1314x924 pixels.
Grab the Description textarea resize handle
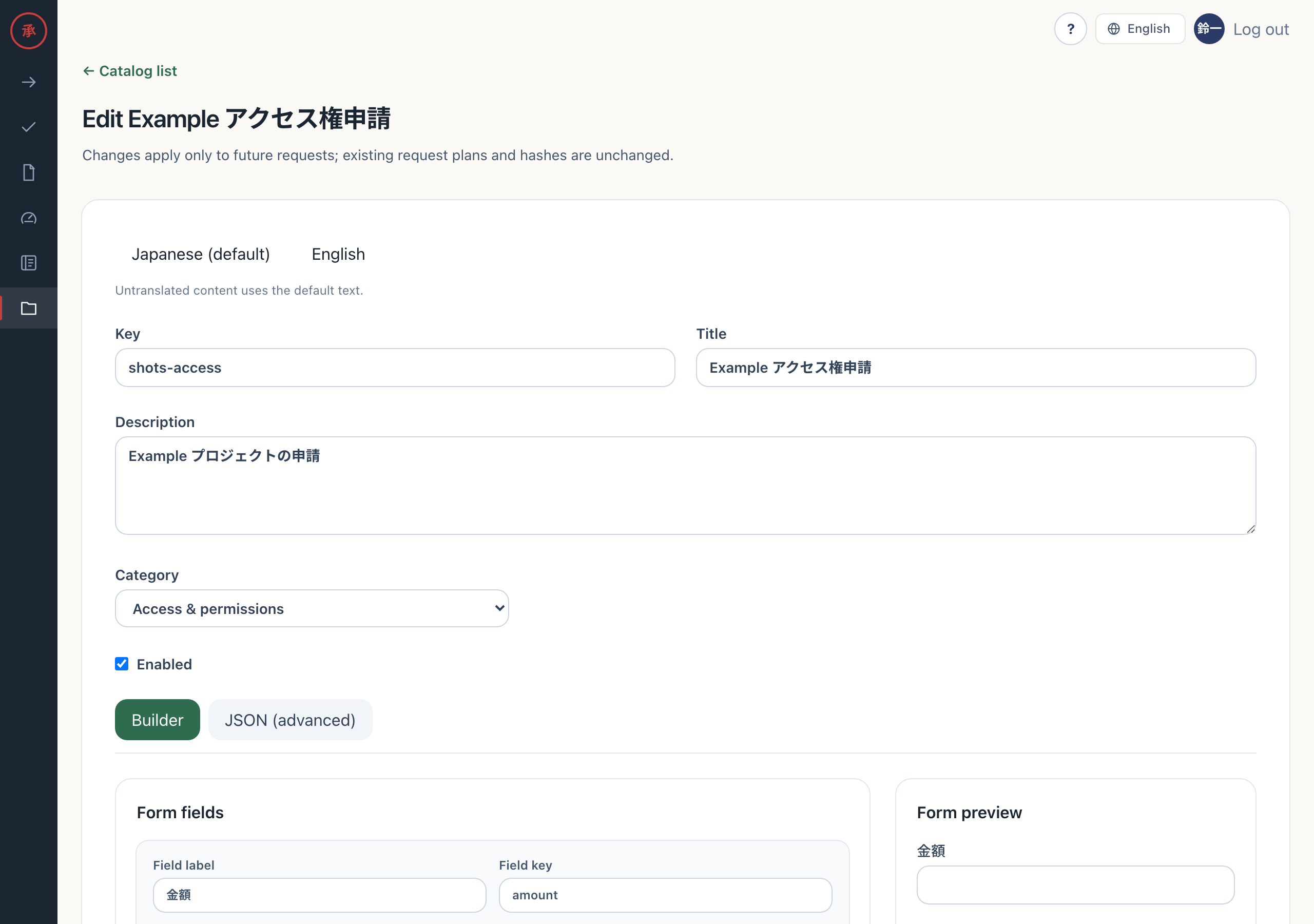coord(1250,529)
